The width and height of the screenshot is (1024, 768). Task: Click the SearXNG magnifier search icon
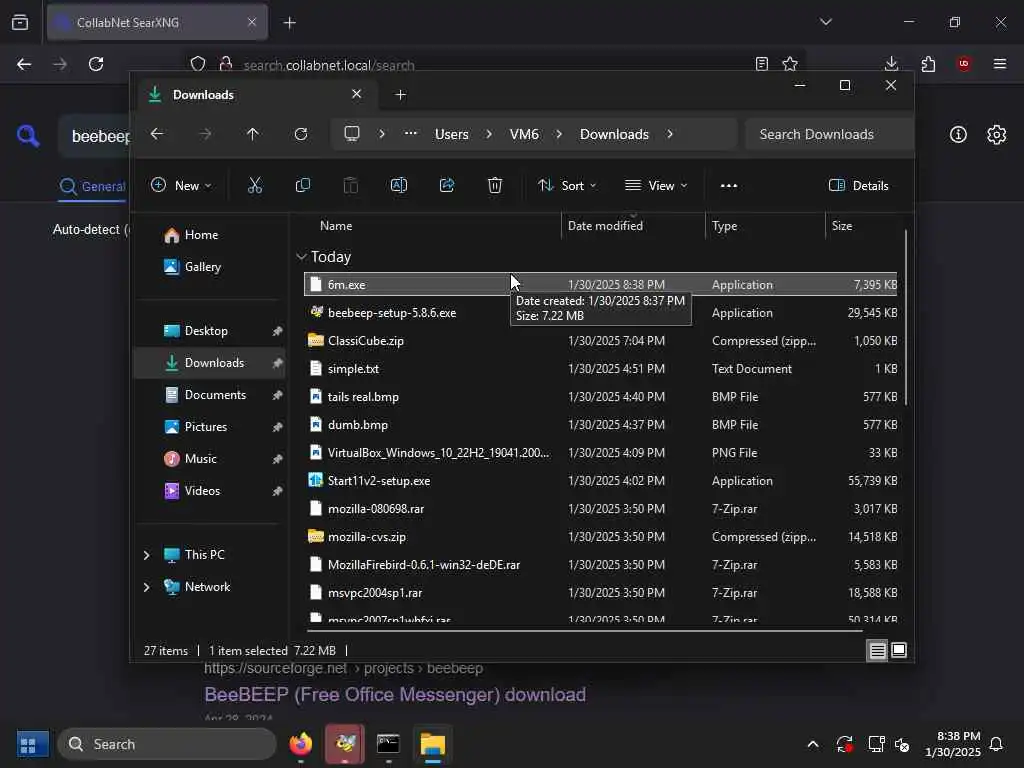click(27, 136)
